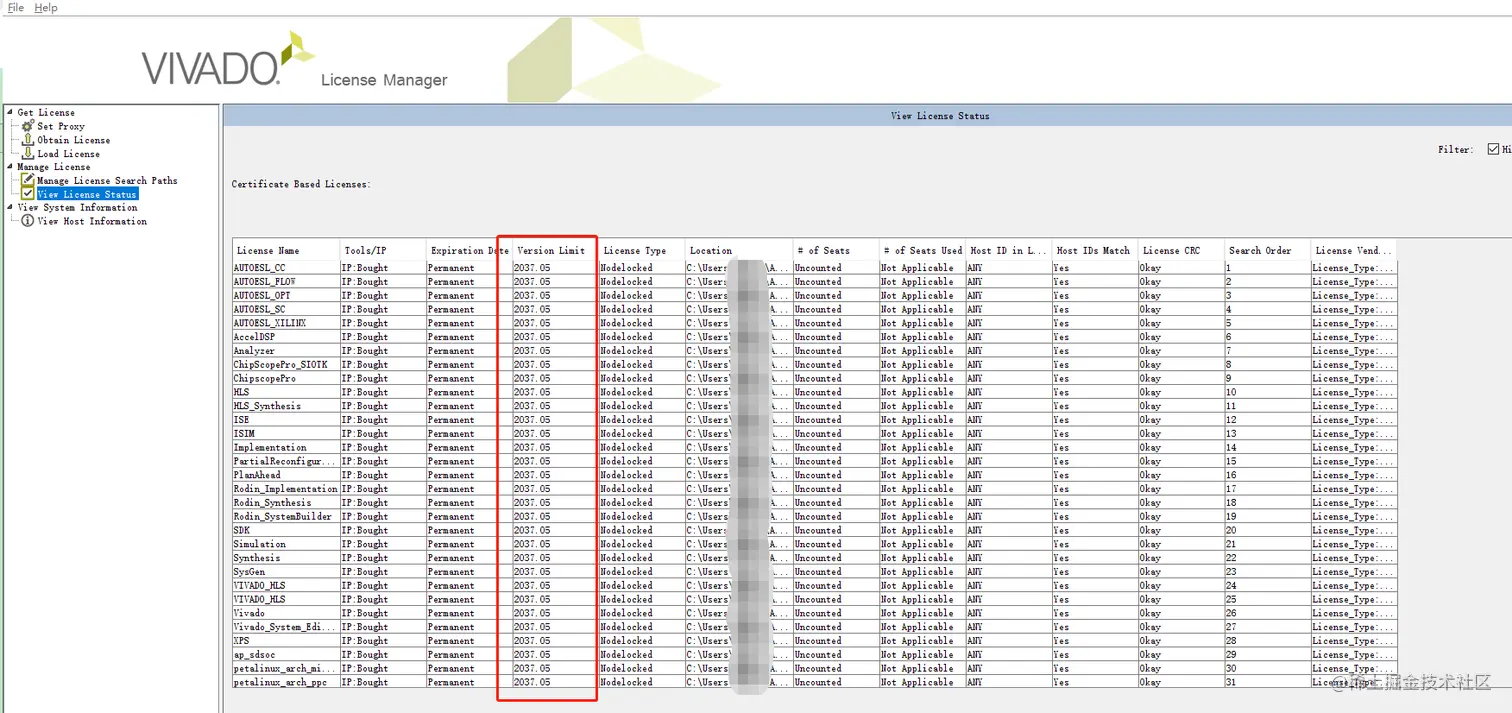
Task: Click the Host IDs Match column header
Action: pos(1094,250)
